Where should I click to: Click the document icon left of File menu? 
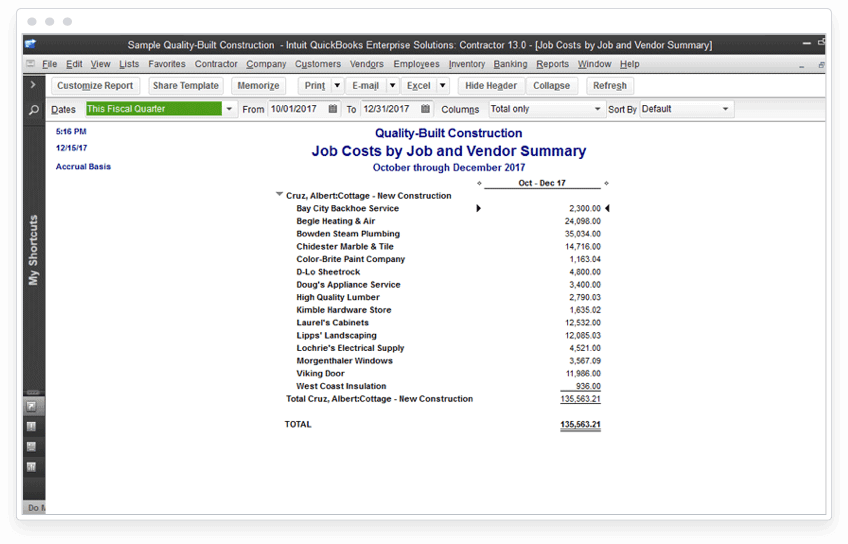coord(31,64)
